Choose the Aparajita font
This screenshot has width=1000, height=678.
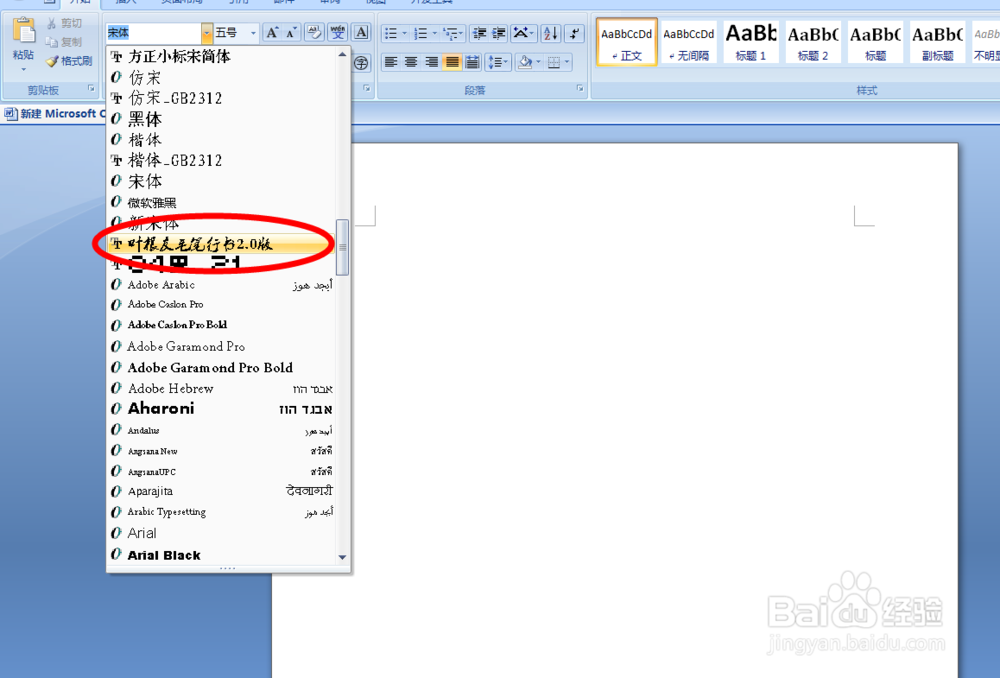point(221,491)
